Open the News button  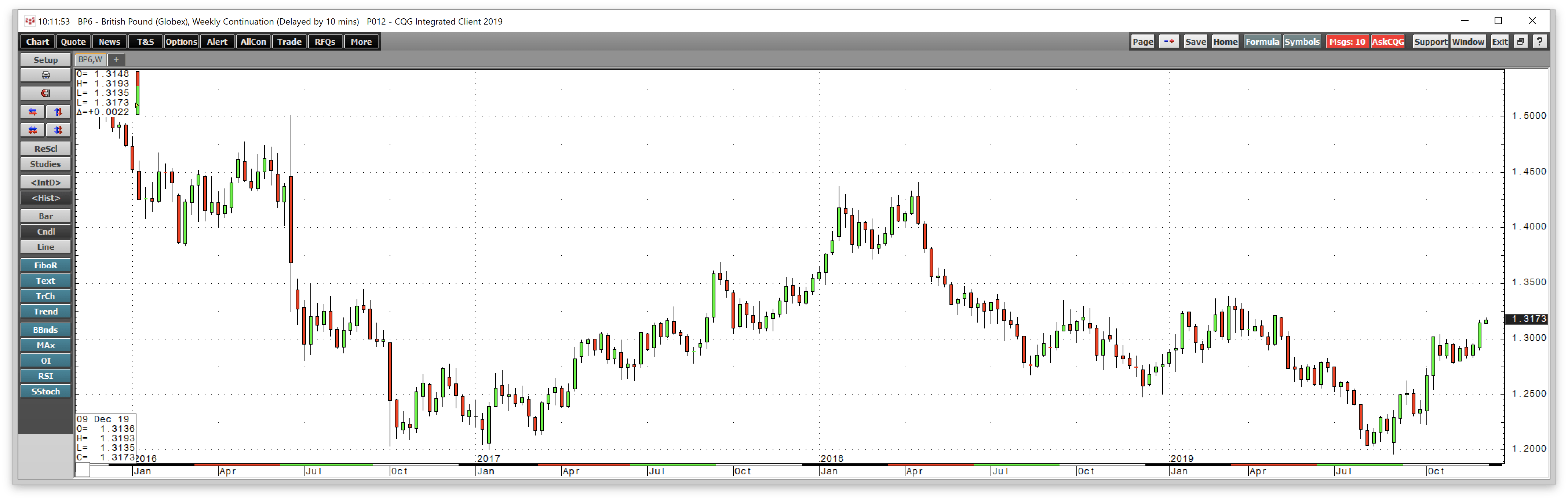click(x=110, y=41)
